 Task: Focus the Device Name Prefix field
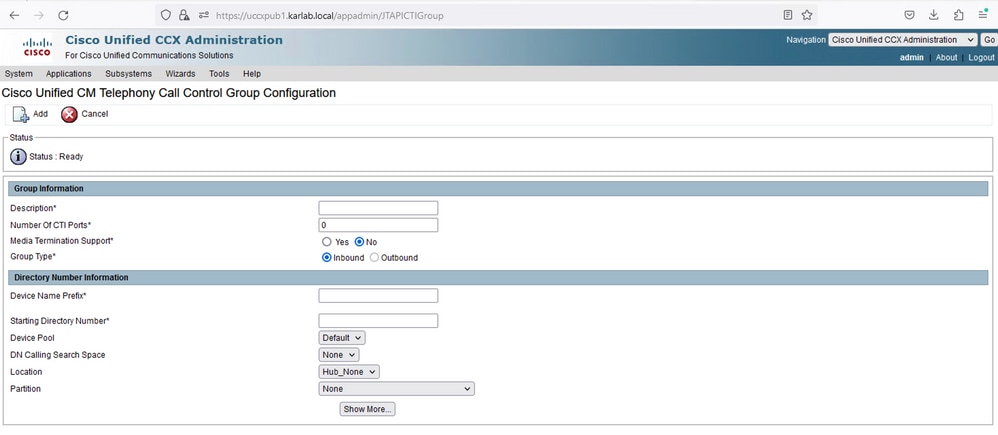(x=378, y=296)
